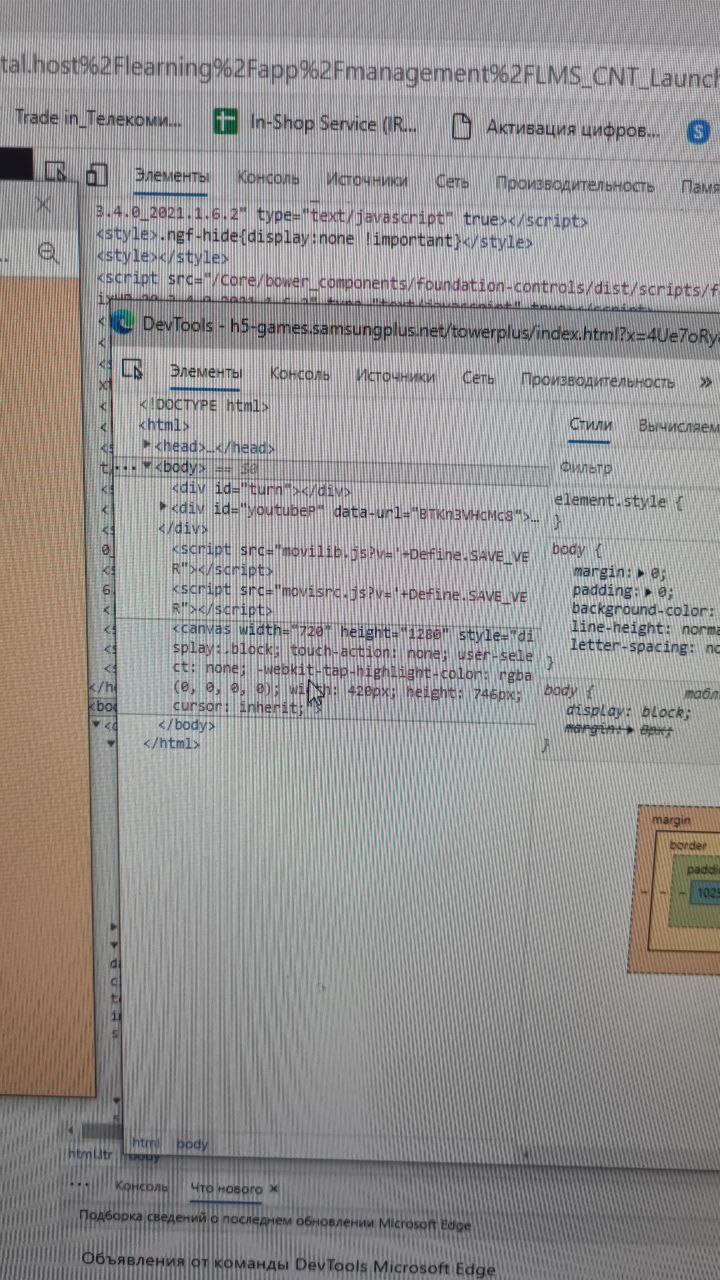Open Производительность tab in front DevTools
720x1280 pixels.
tap(598, 381)
